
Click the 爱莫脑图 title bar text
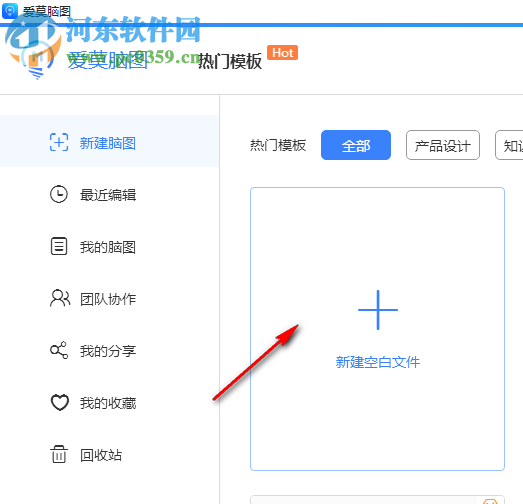[47, 11]
